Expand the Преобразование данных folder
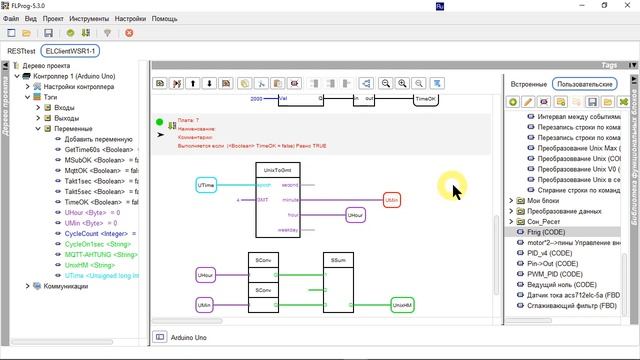 click(x=511, y=211)
